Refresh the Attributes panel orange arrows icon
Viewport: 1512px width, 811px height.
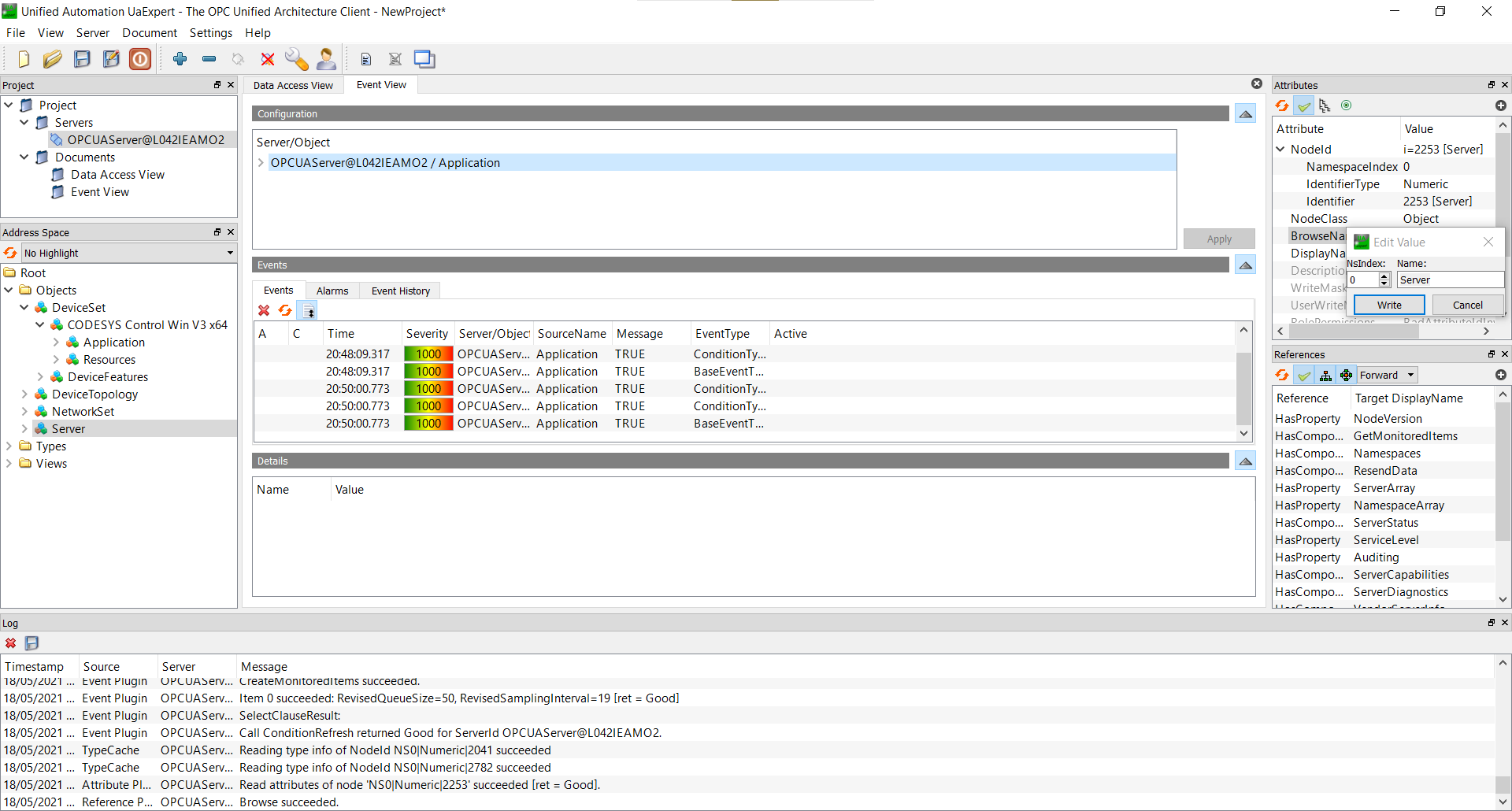tap(1282, 106)
